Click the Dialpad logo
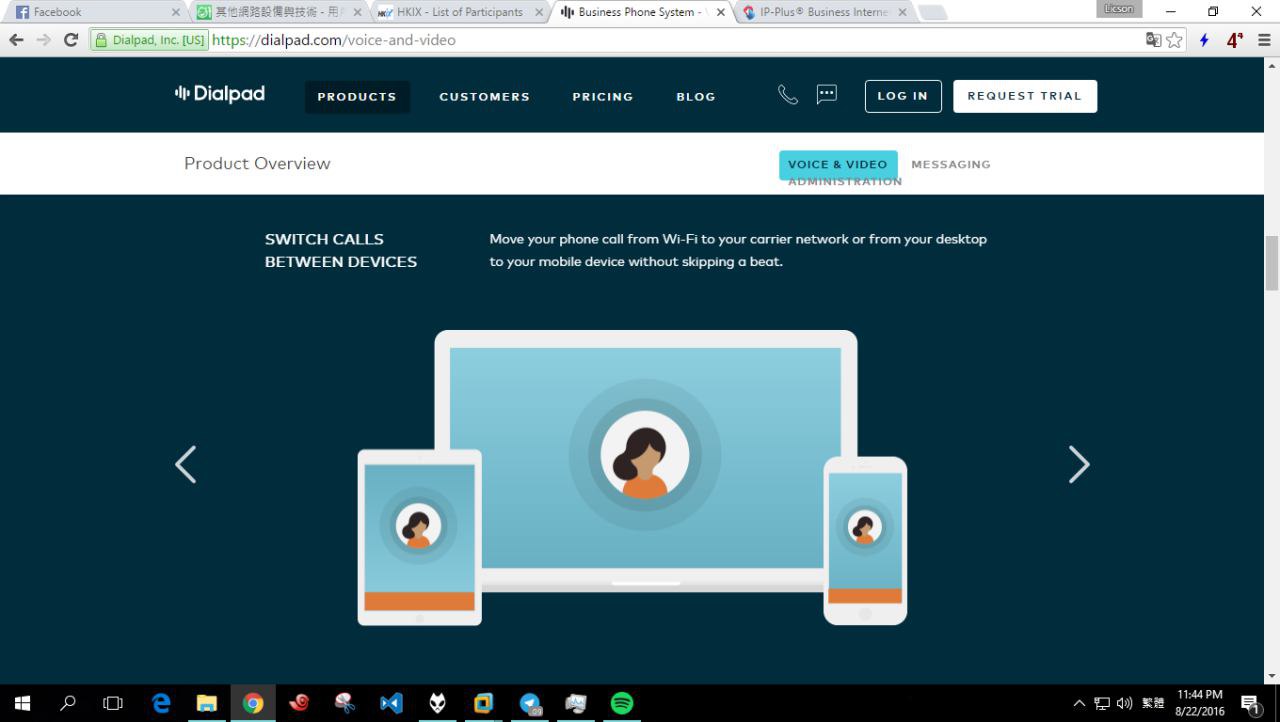Screen dimensions: 1280x722 220,94
